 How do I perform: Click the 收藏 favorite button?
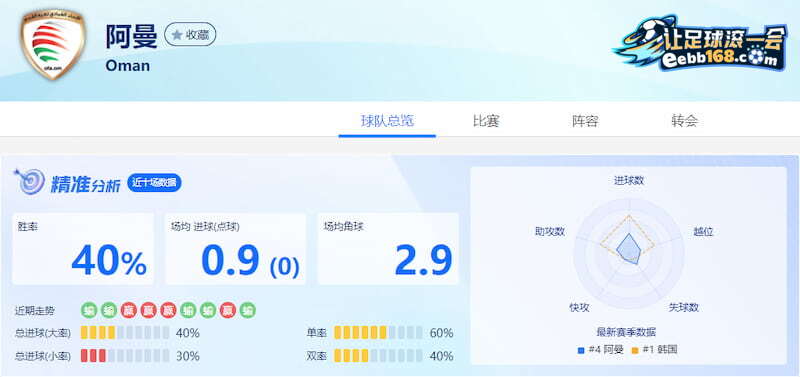[x=190, y=35]
